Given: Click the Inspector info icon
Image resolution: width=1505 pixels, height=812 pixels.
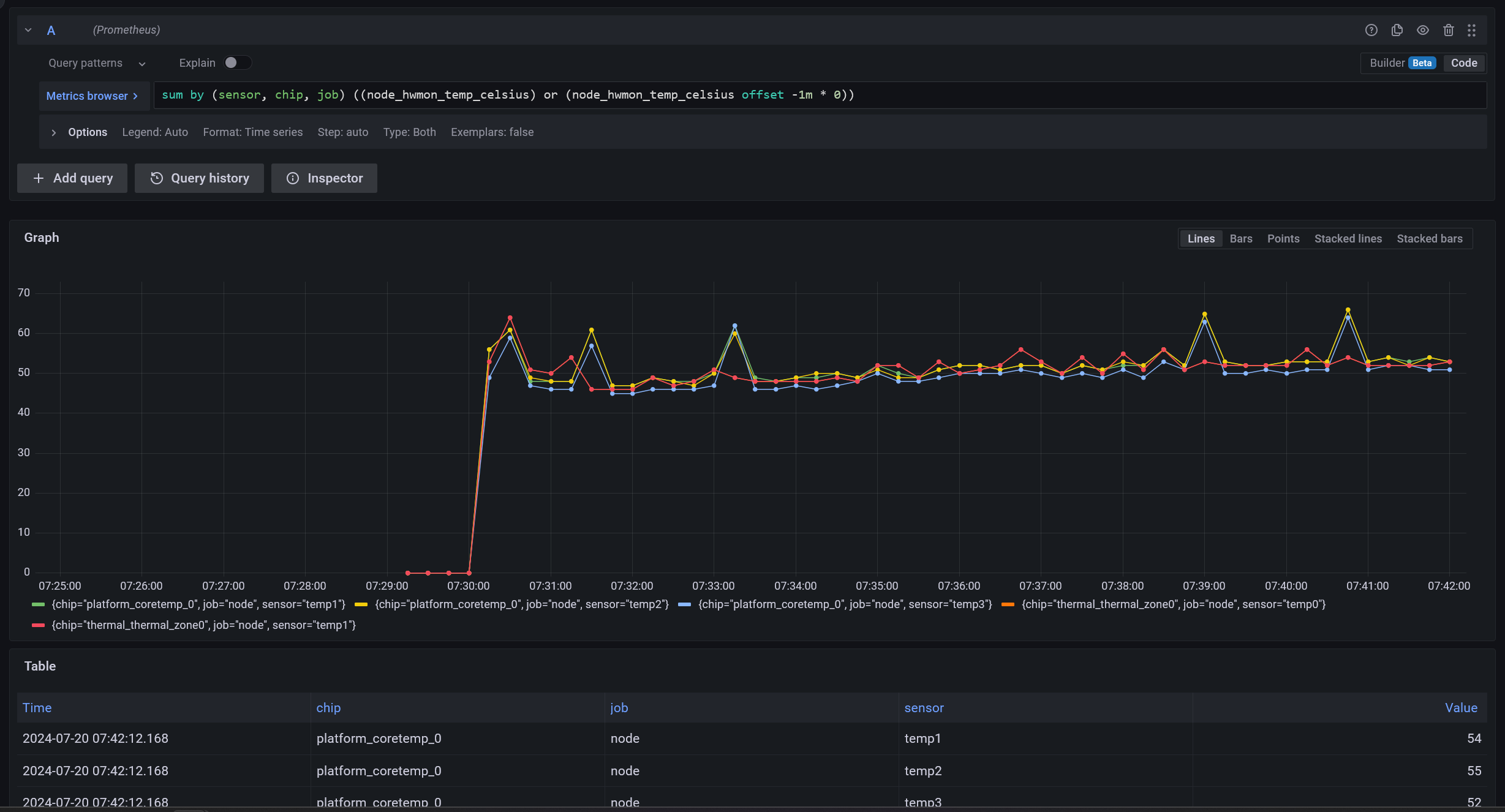Looking at the screenshot, I should coord(293,178).
